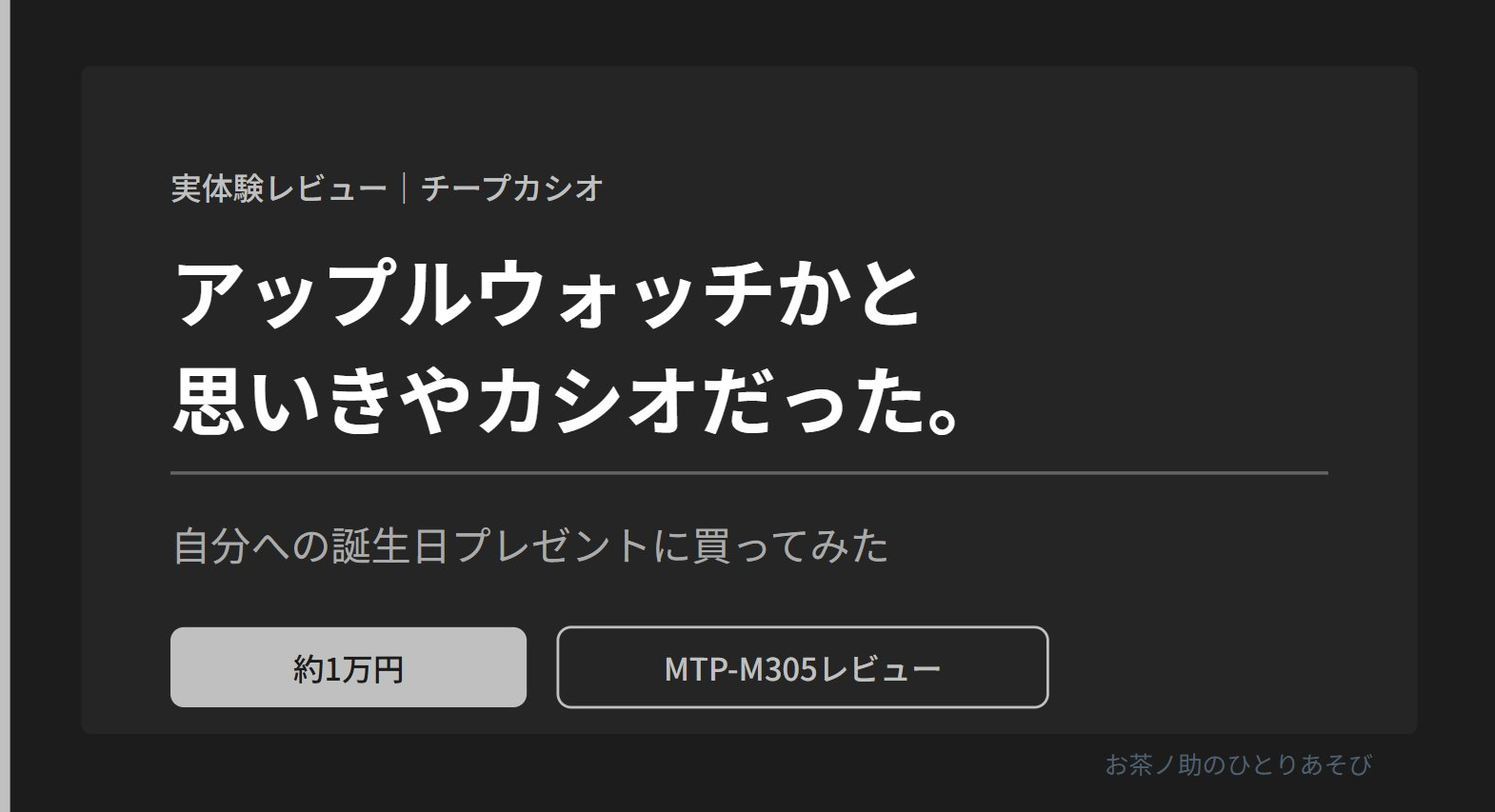The width and height of the screenshot is (1495, 812).
Task: Select the ウォッチ word in the headline
Action: click(x=624, y=294)
